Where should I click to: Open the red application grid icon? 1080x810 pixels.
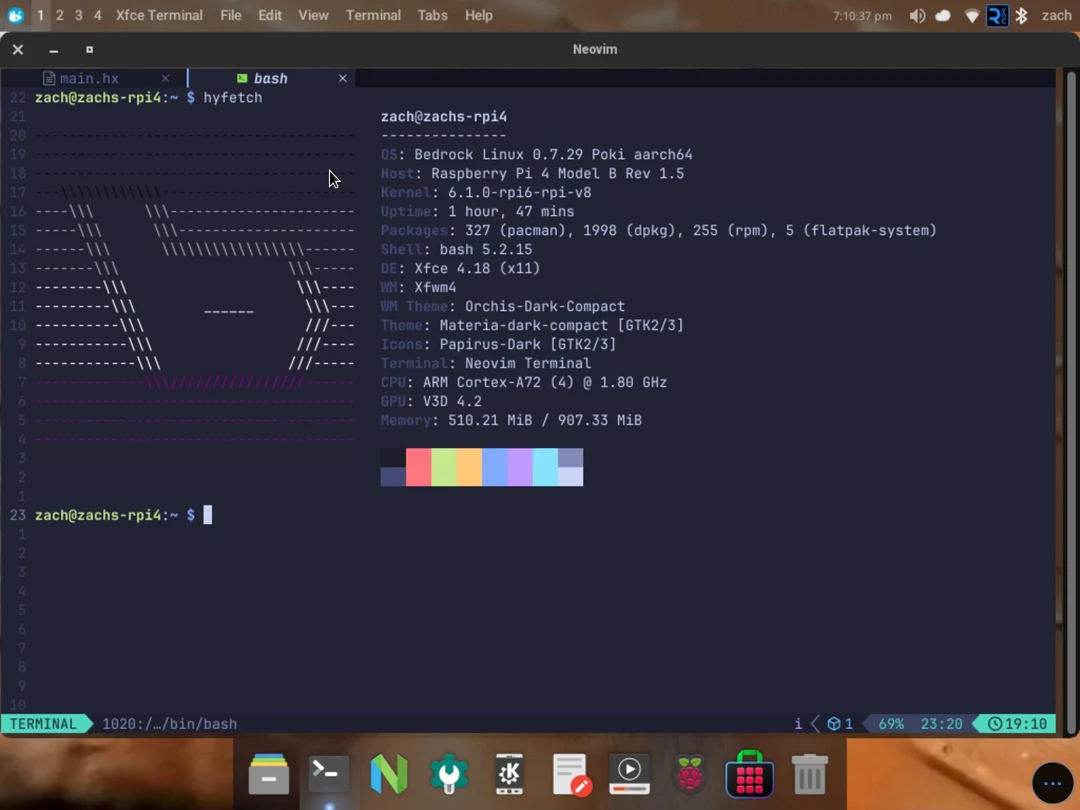748,773
